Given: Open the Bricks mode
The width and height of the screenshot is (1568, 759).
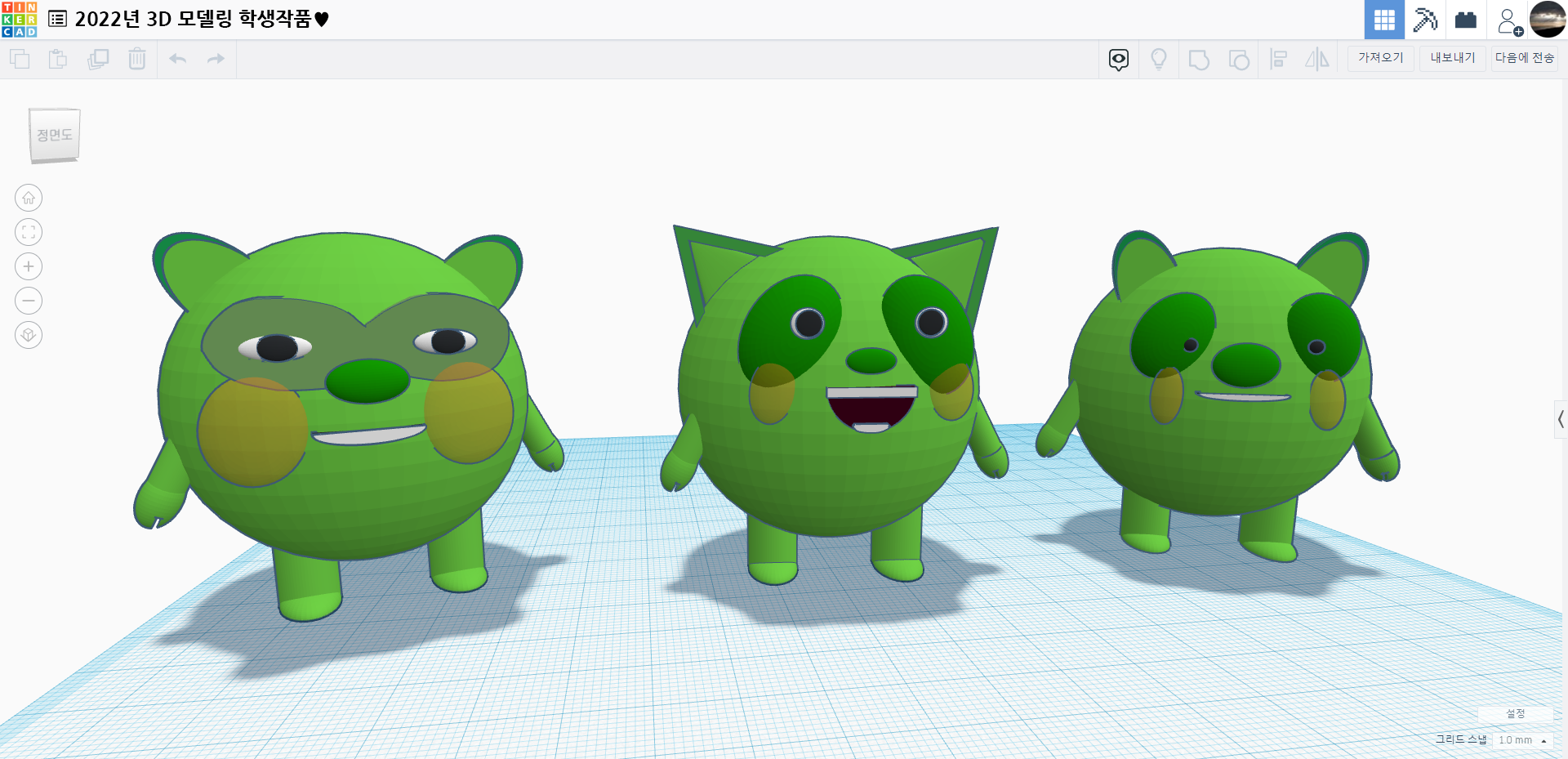Looking at the screenshot, I should (x=1466, y=20).
